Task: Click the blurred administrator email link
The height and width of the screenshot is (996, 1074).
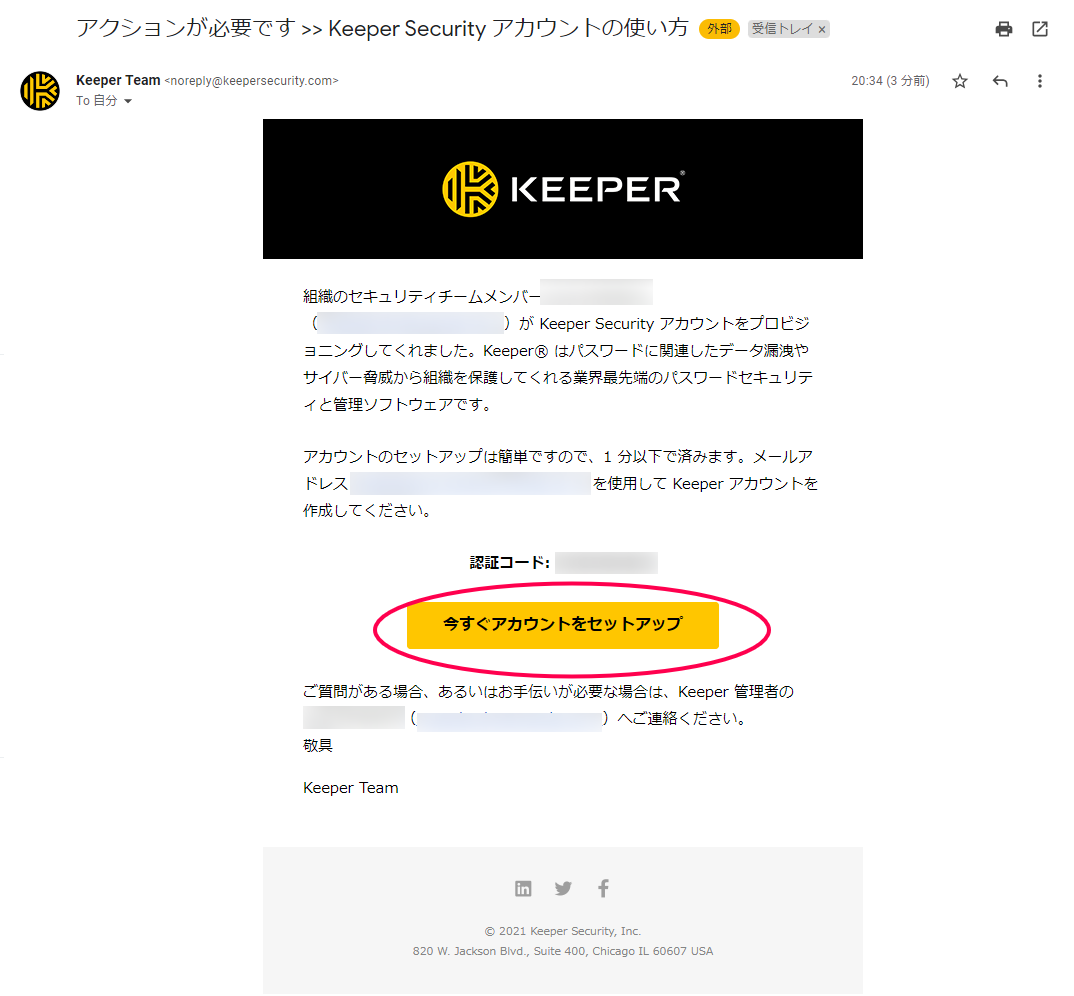Action: [x=510, y=719]
